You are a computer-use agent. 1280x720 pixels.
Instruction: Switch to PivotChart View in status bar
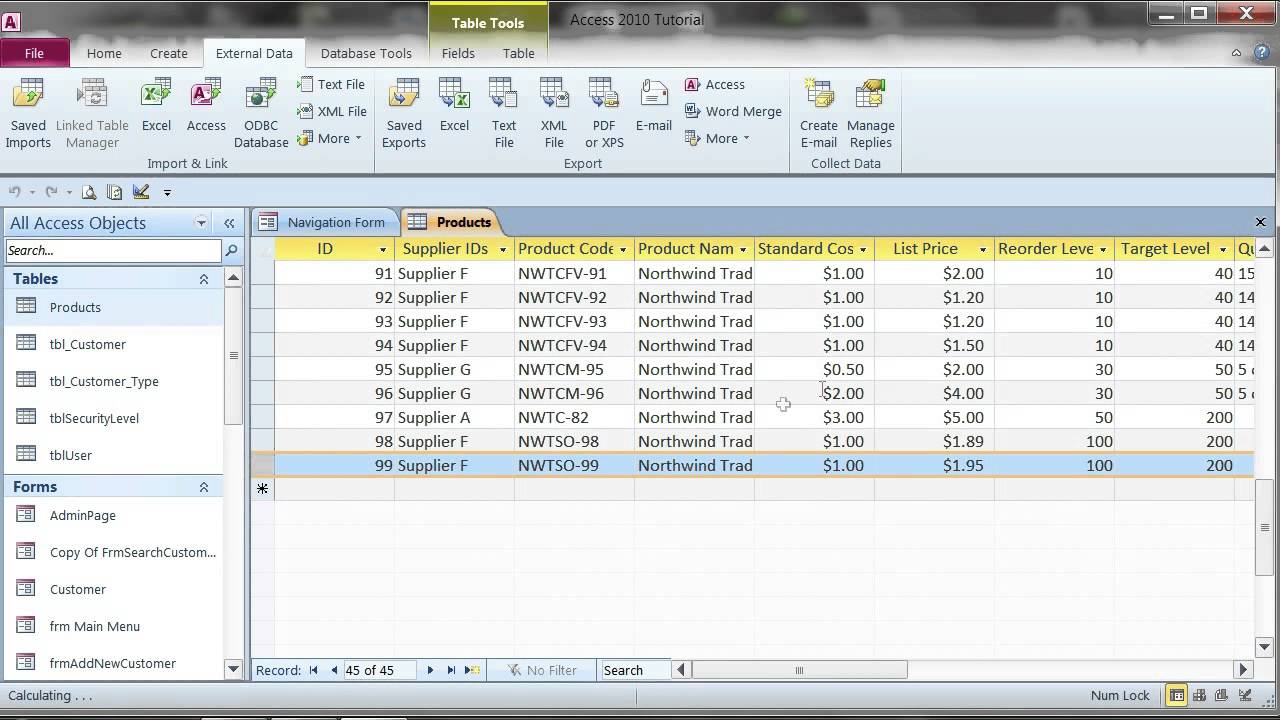pos(1221,696)
